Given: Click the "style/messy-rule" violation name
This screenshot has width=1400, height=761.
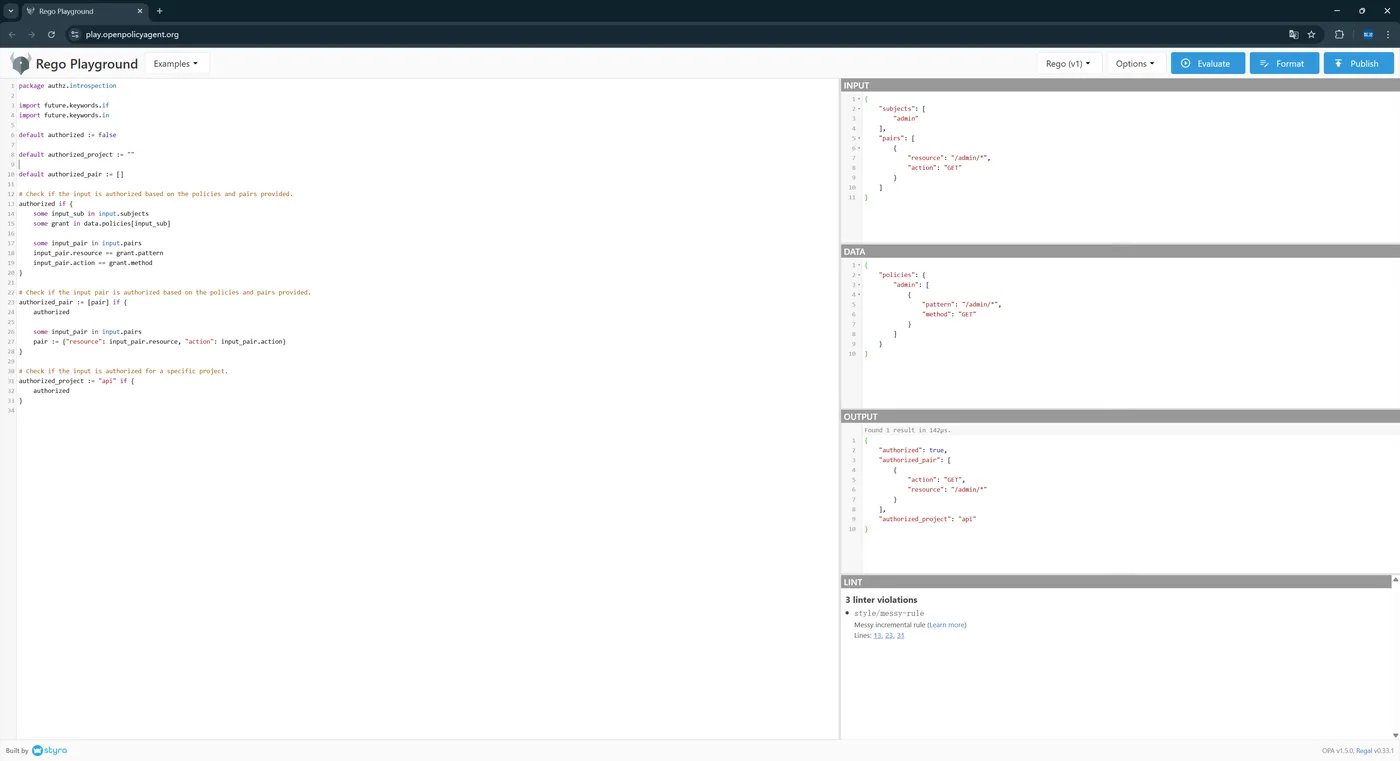Looking at the screenshot, I should click(x=889, y=613).
